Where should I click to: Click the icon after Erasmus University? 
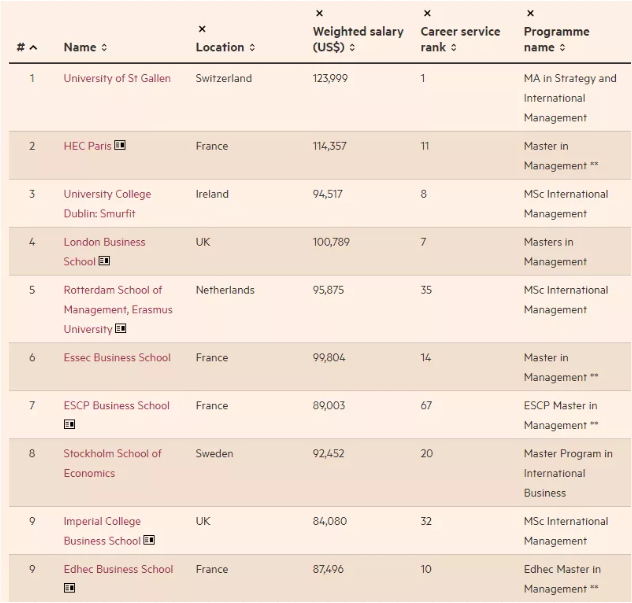tap(121, 329)
